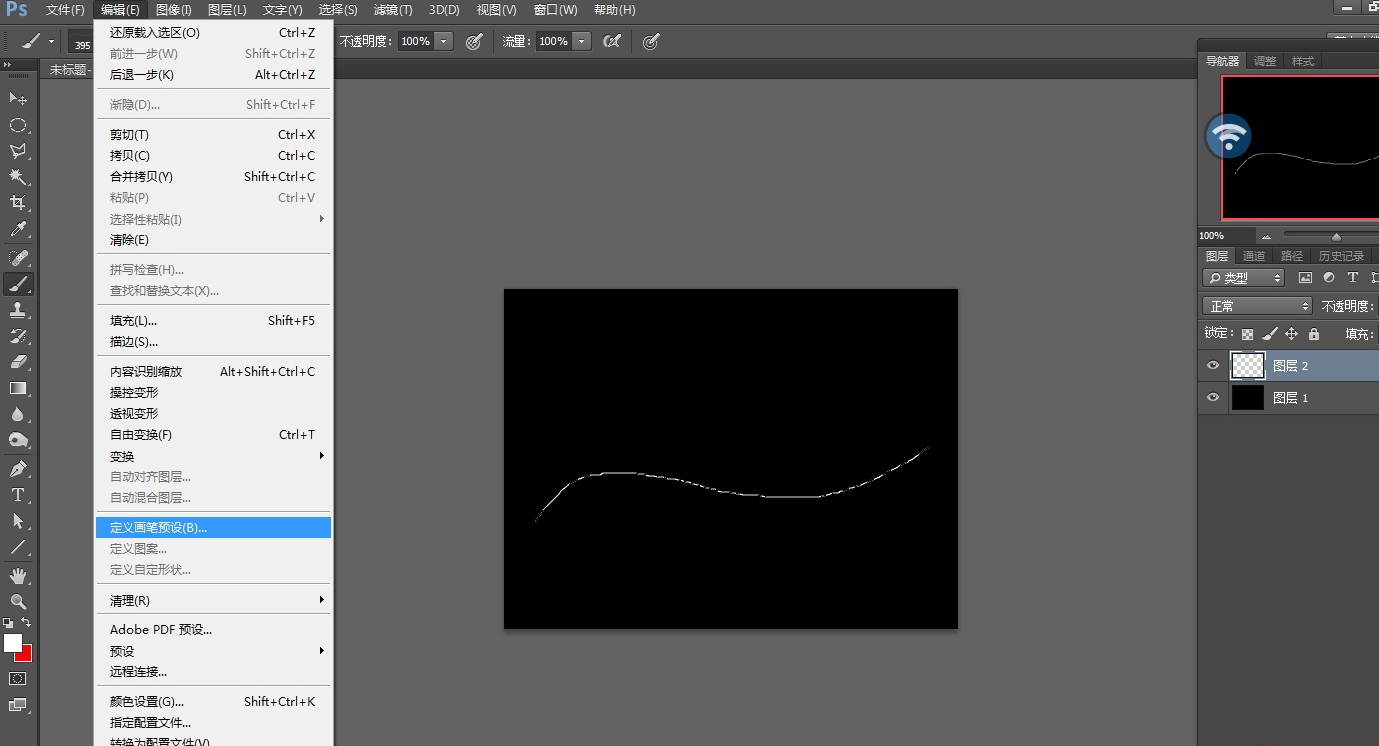Open the layer filter 类型 dropdown

coord(1244,278)
